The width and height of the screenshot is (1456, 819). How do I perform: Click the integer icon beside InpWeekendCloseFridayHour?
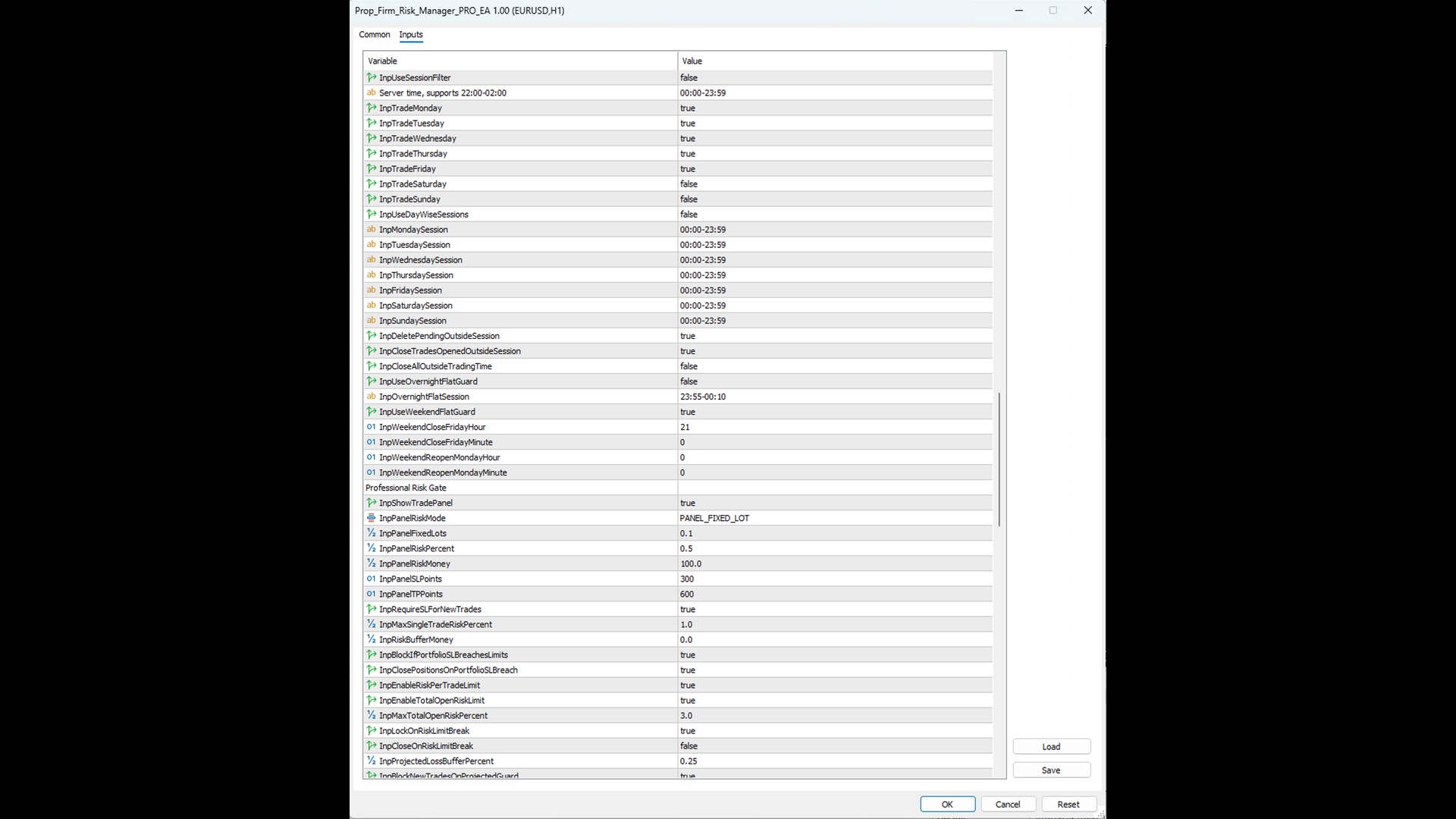372,427
